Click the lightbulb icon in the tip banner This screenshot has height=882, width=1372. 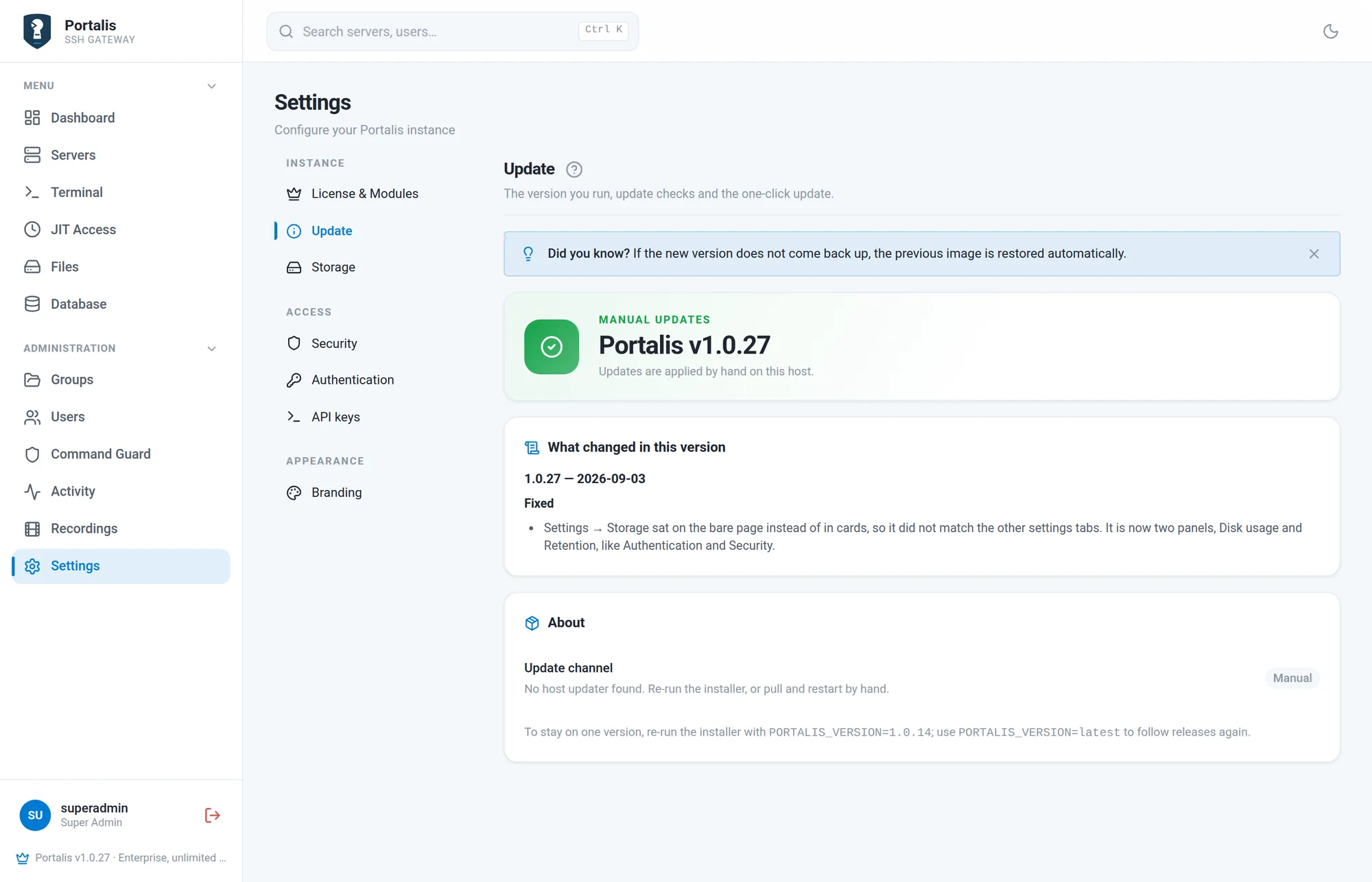[x=528, y=254]
